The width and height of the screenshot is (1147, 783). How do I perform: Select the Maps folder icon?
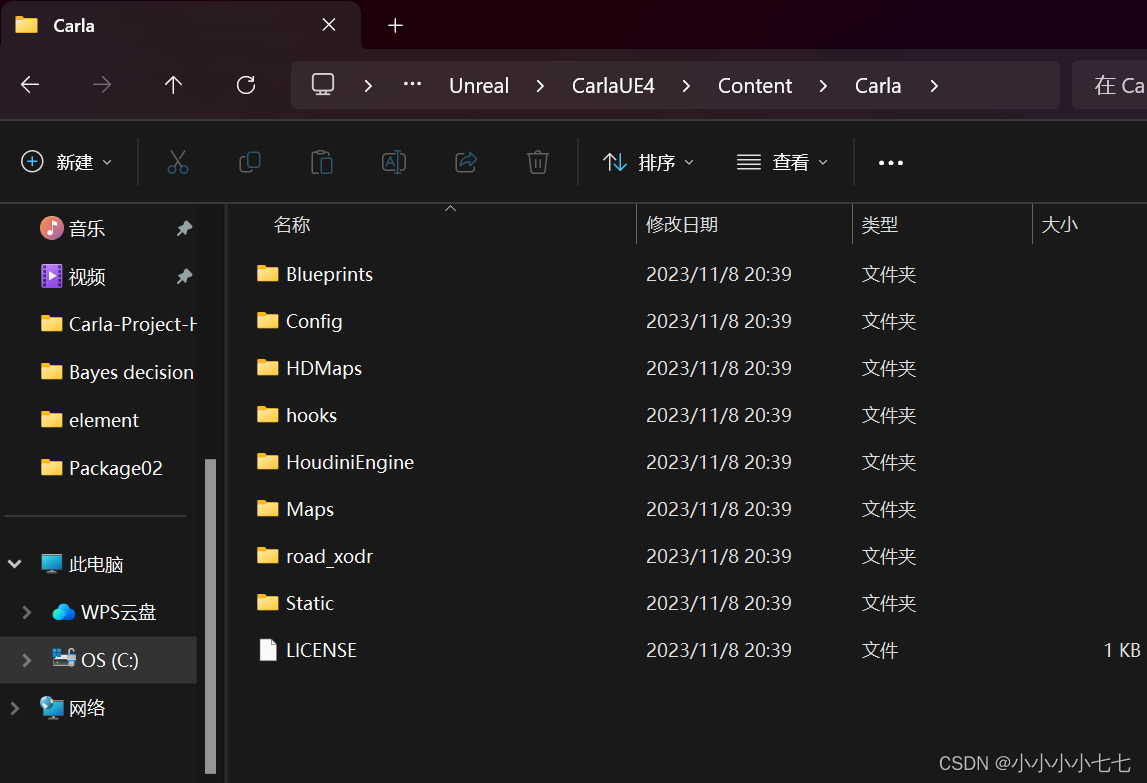(x=268, y=509)
